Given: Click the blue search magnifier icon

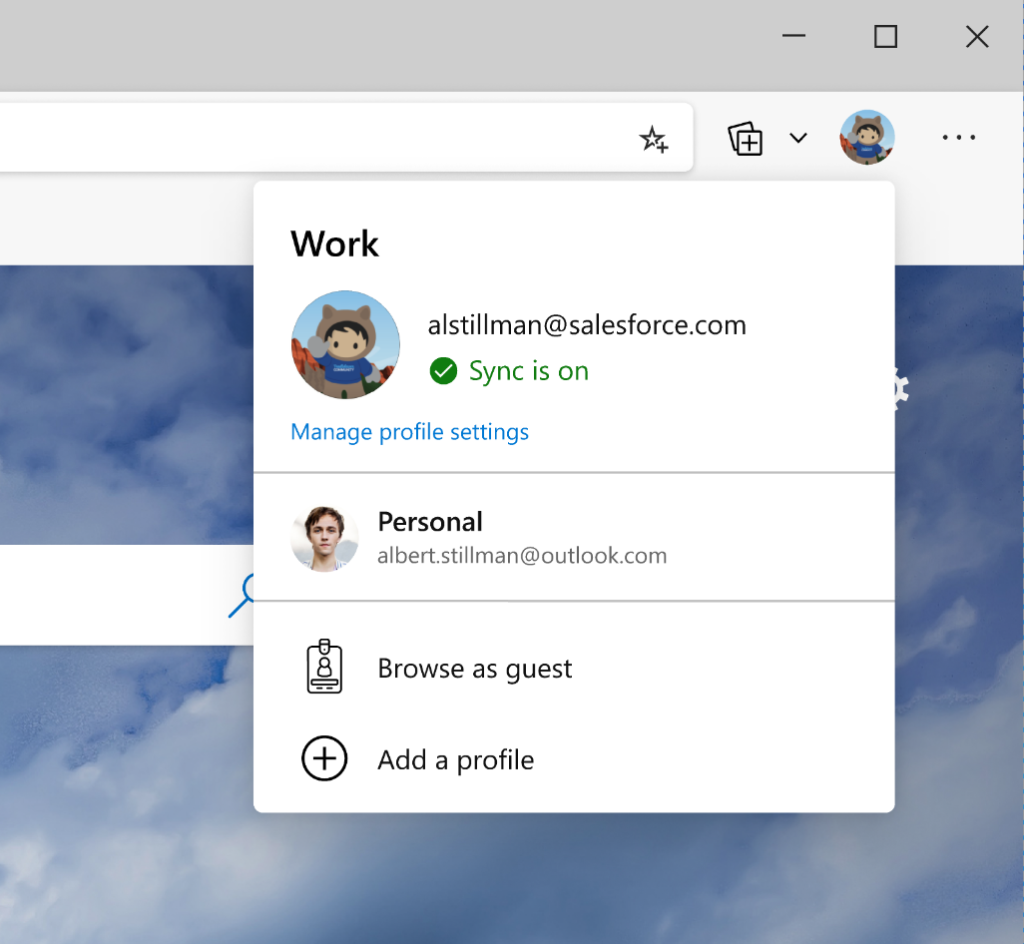Looking at the screenshot, I should point(241,595).
